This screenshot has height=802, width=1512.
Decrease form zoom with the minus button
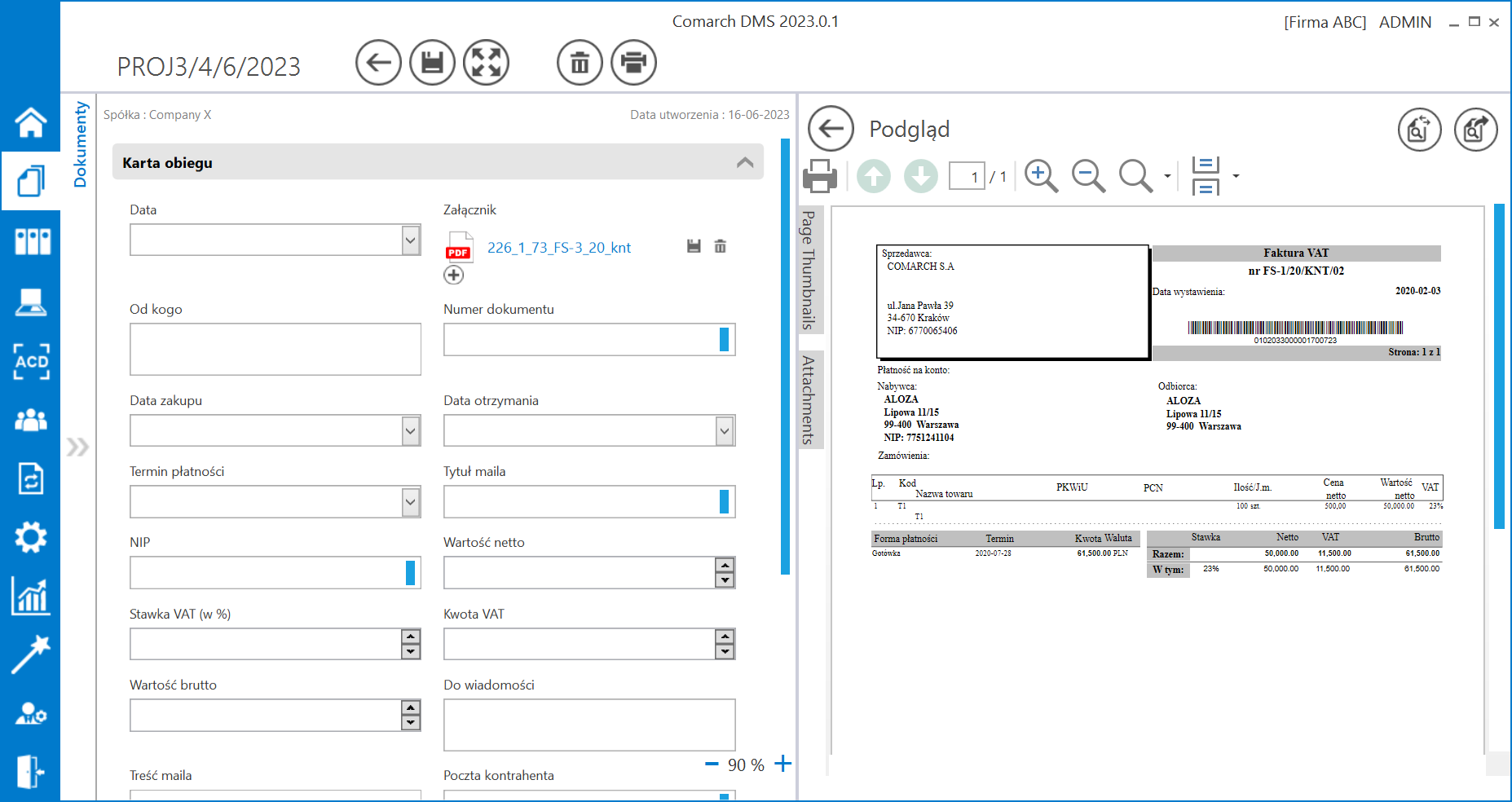tap(712, 764)
